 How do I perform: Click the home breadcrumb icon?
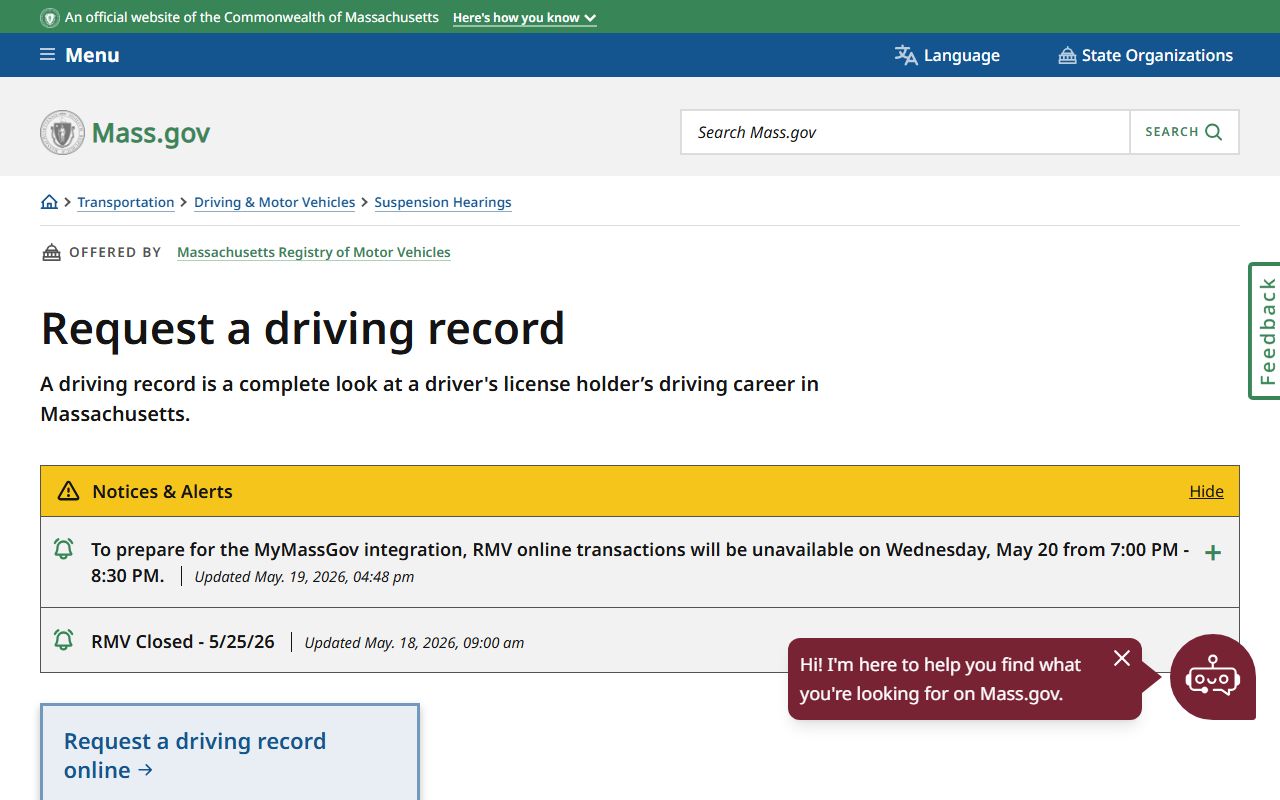(49, 202)
